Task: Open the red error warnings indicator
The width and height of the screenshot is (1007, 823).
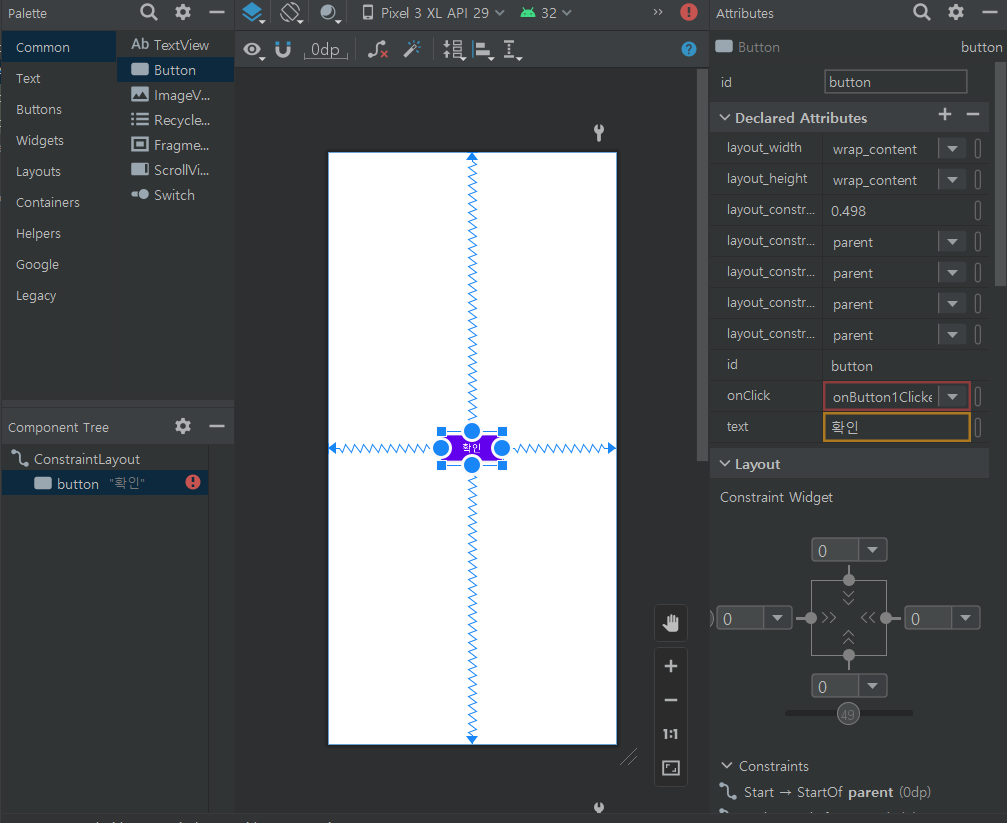Action: point(688,12)
